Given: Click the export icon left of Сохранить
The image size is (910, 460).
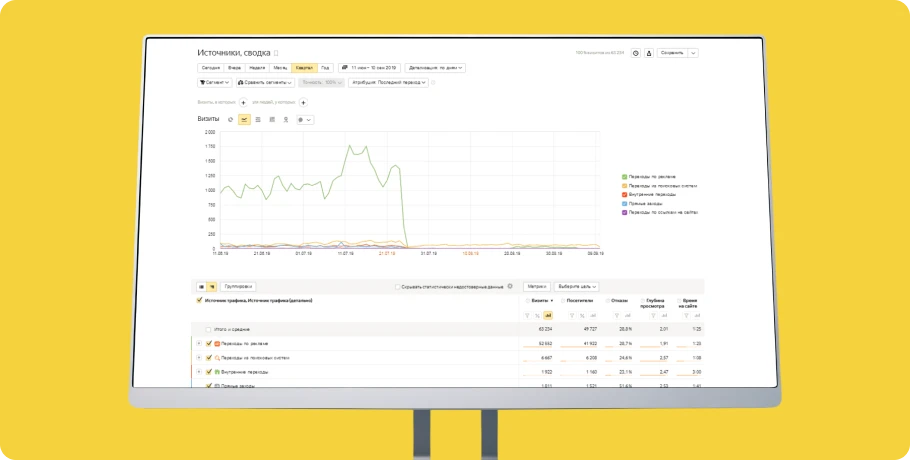Looking at the screenshot, I should coord(648,53).
